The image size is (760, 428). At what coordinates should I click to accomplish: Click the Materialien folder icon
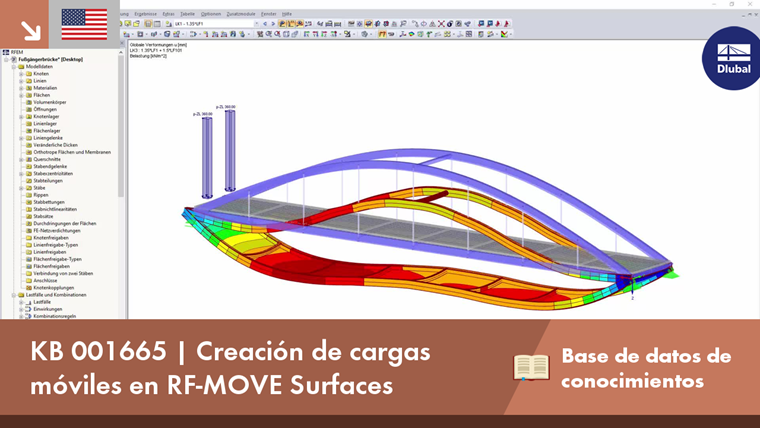[29, 88]
